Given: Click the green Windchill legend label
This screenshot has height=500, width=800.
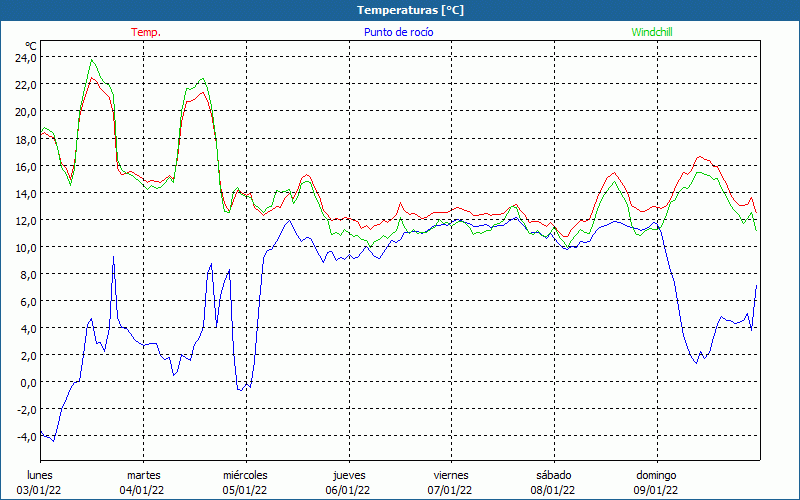Looking at the screenshot, I should (652, 32).
